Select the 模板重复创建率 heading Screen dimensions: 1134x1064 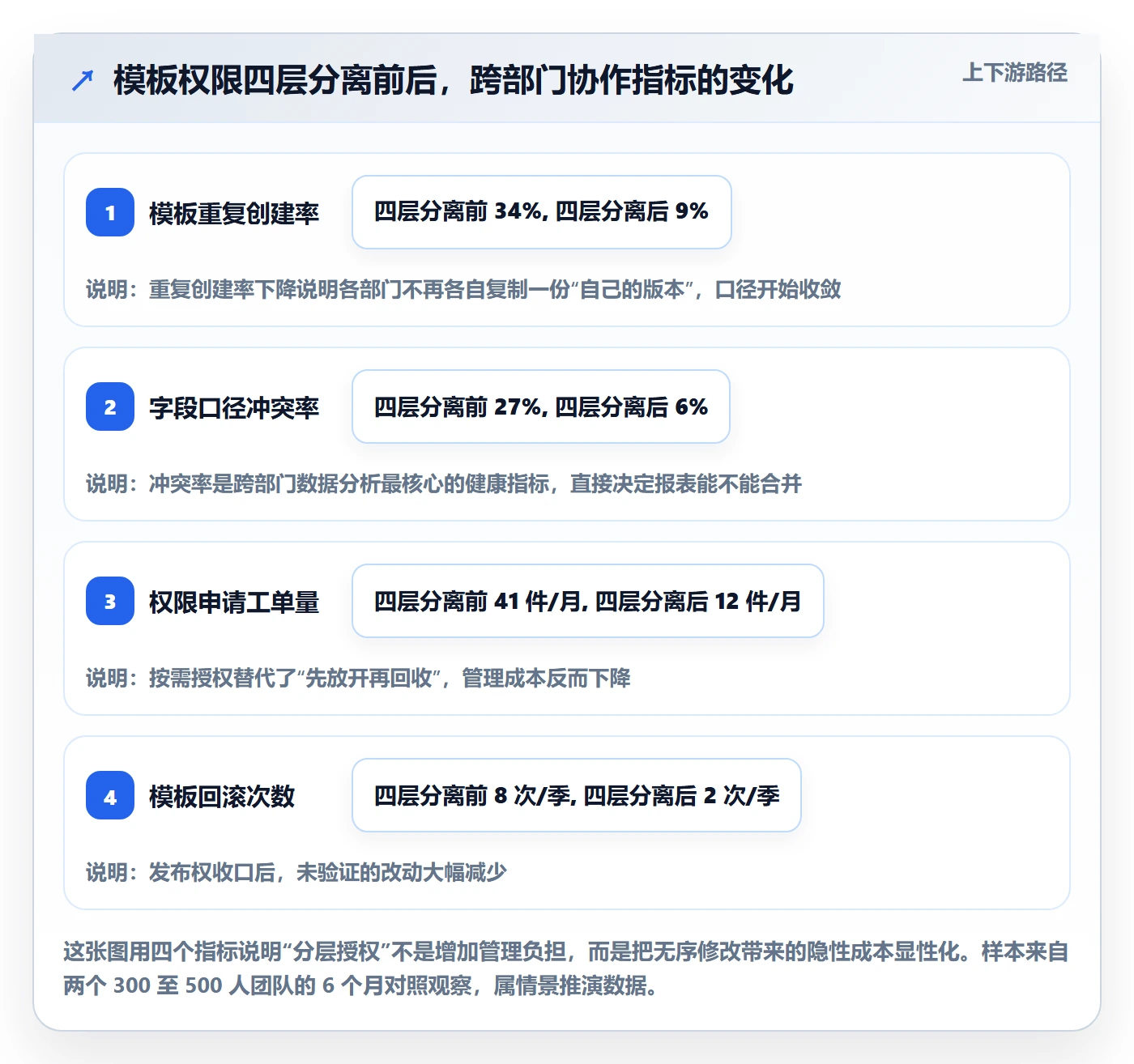click(x=234, y=213)
